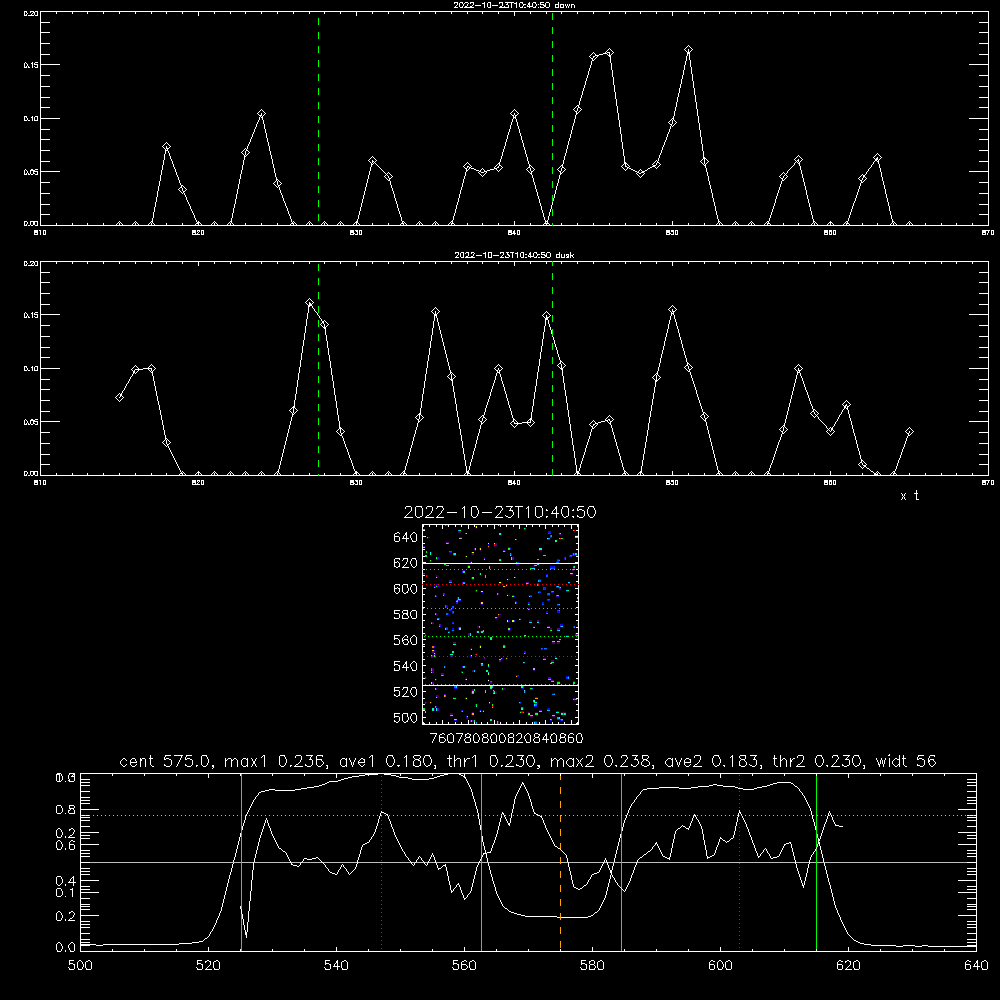Click x-axis label 600 of the bottom plot
The width and height of the screenshot is (1000, 1000).
click(720, 966)
